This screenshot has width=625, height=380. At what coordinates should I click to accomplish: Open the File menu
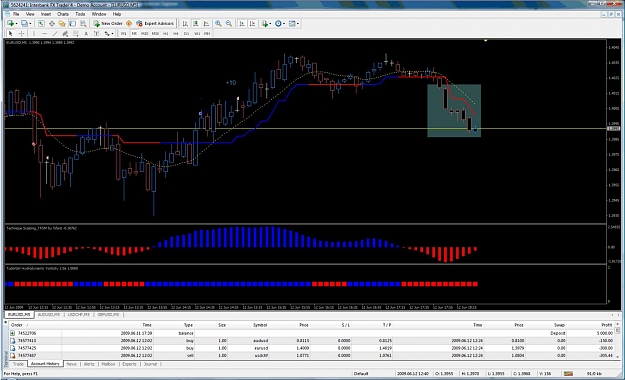pos(16,14)
